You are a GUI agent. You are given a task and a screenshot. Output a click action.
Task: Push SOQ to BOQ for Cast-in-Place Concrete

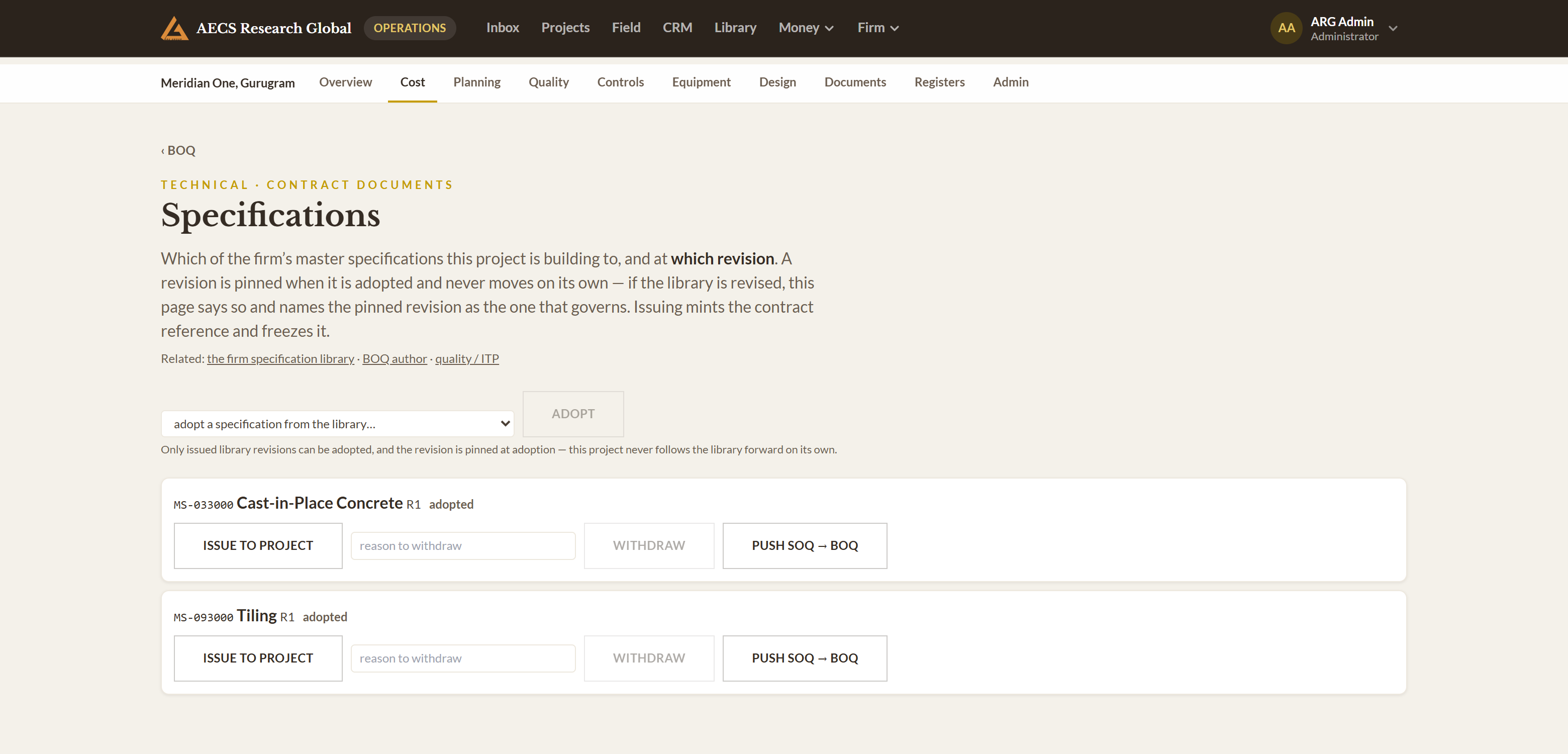(805, 546)
